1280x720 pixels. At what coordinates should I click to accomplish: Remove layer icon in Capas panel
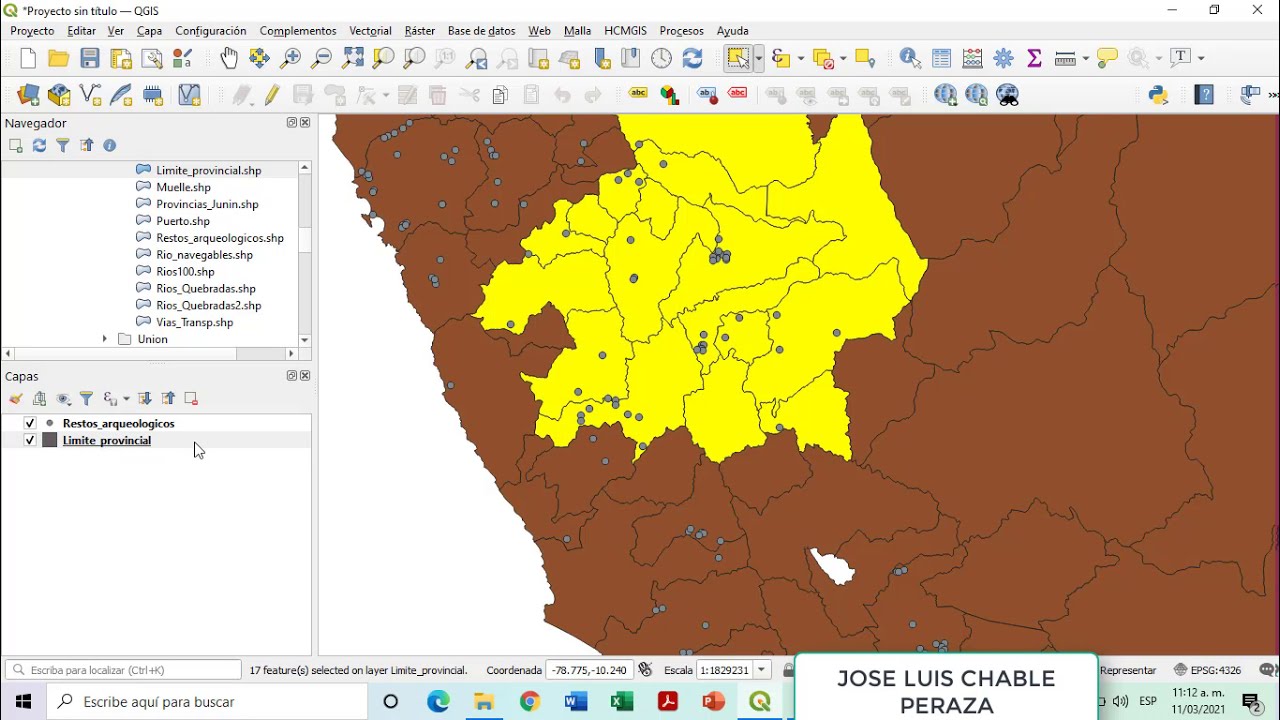click(x=191, y=399)
